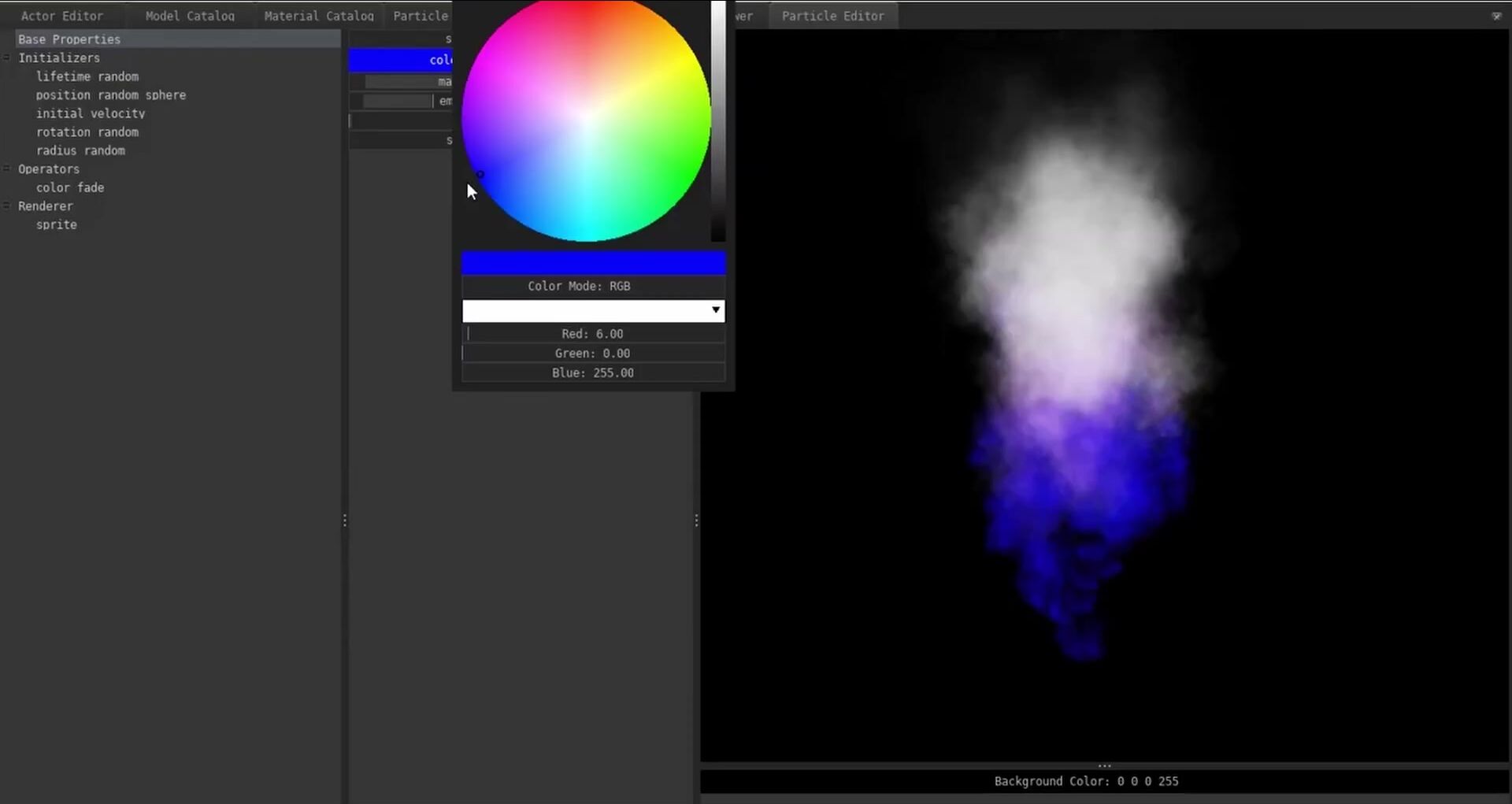
Task: Click the blue color preview bar
Action: 592,263
